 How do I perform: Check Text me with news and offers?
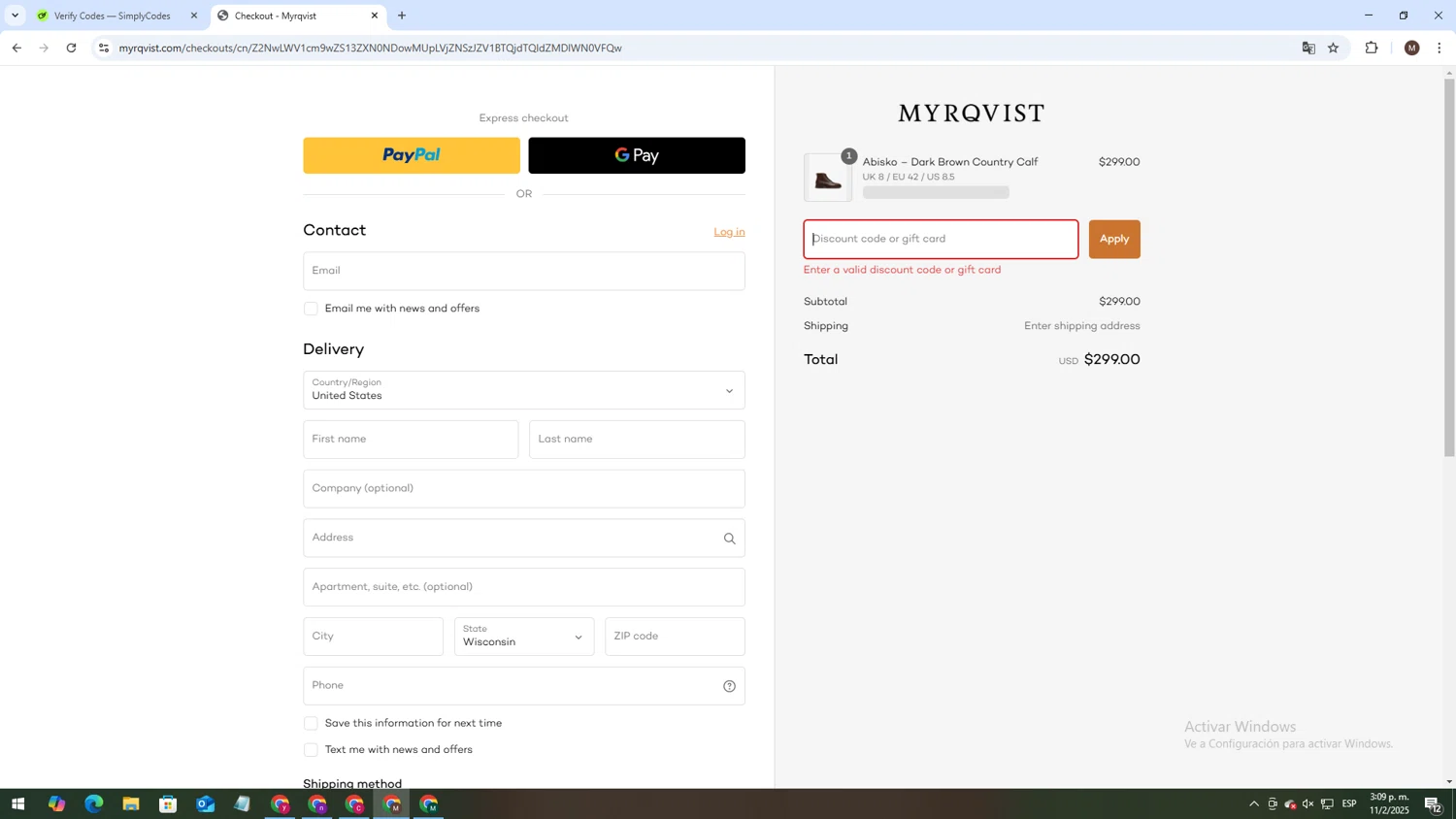pos(311,750)
